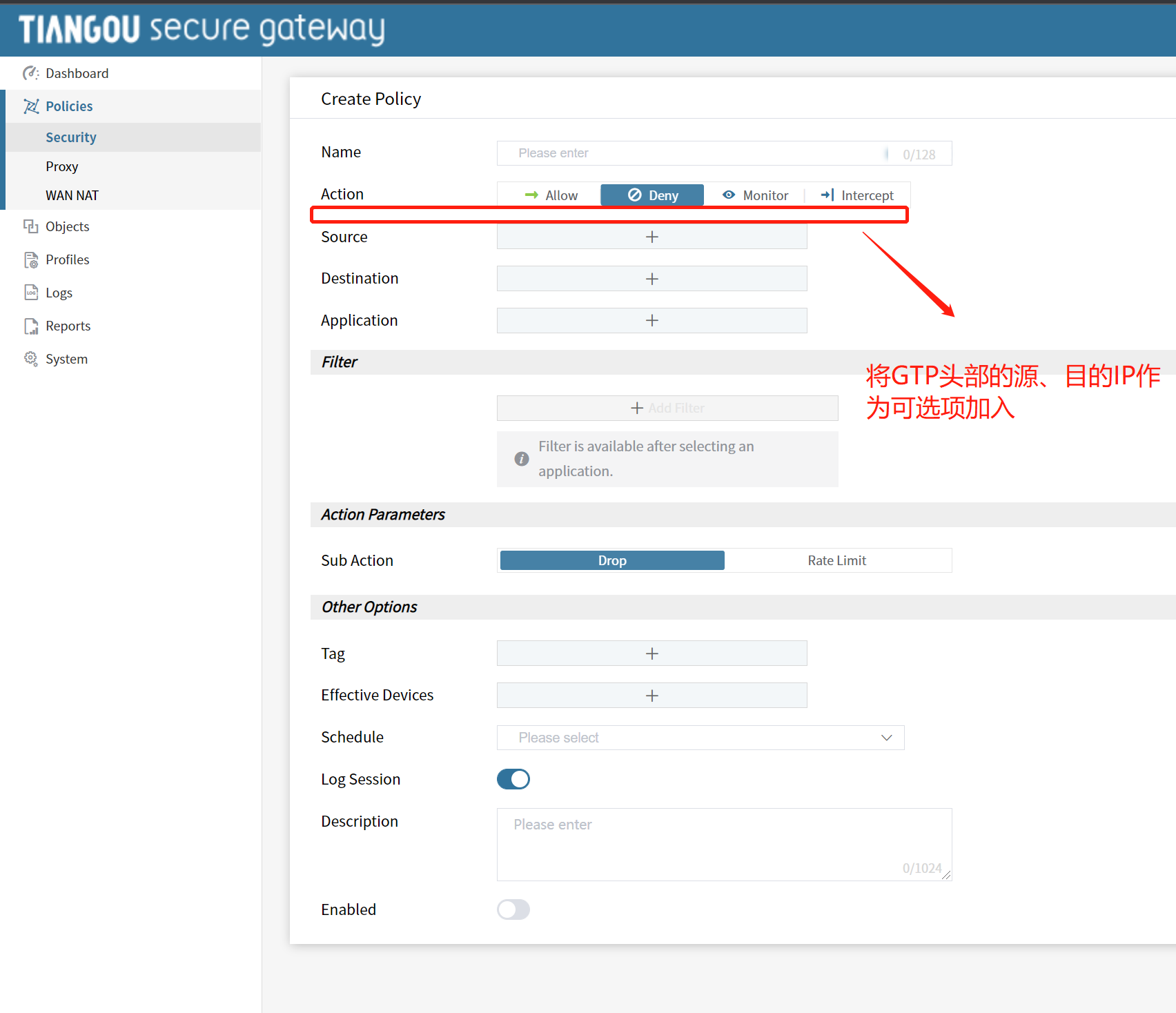This screenshot has height=1013, width=1176.
Task: Choose Rate Limit sub action
Action: (x=836, y=560)
